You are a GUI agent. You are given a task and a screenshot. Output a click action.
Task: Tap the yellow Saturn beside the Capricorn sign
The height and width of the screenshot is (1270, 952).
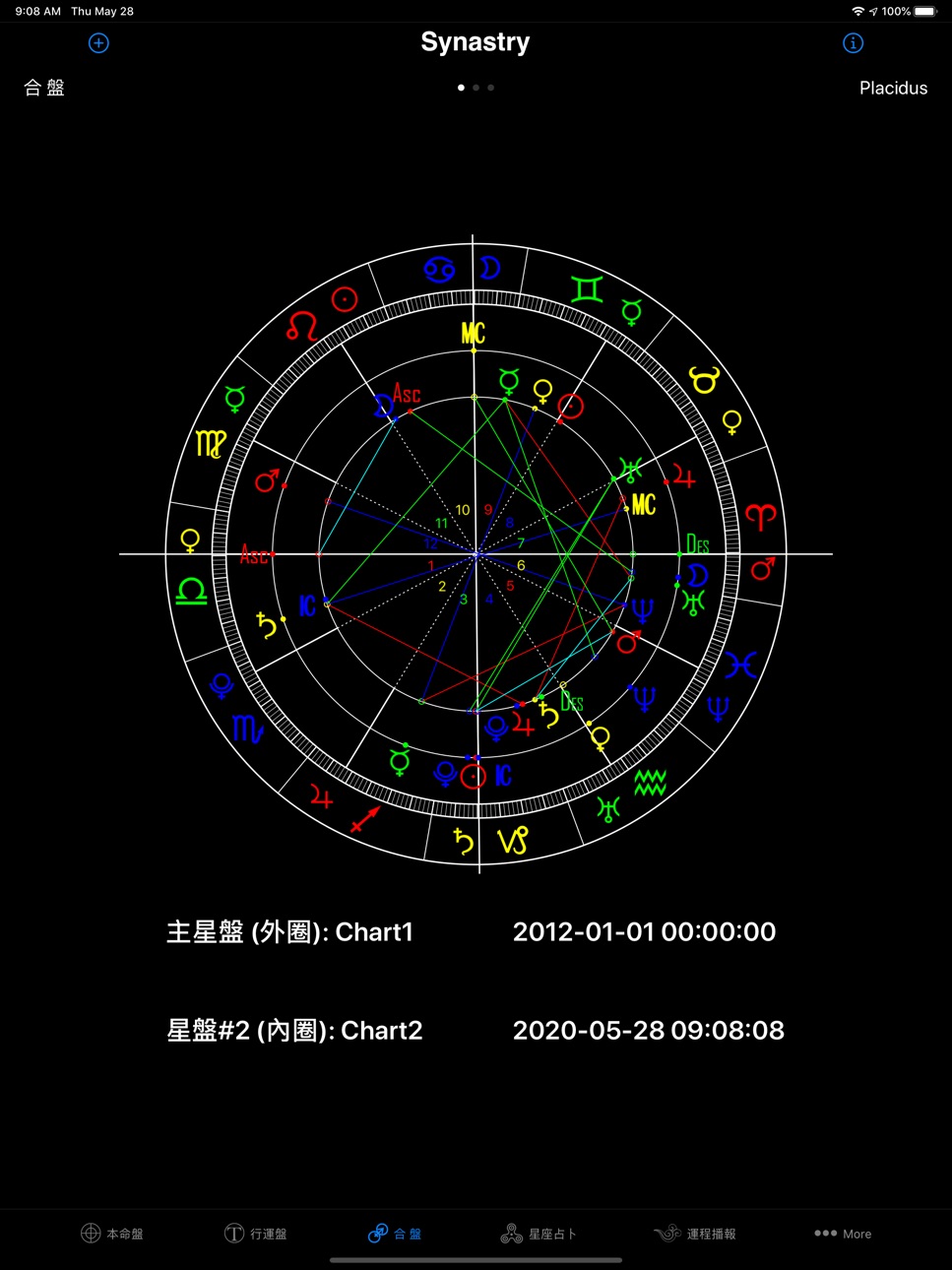464,841
